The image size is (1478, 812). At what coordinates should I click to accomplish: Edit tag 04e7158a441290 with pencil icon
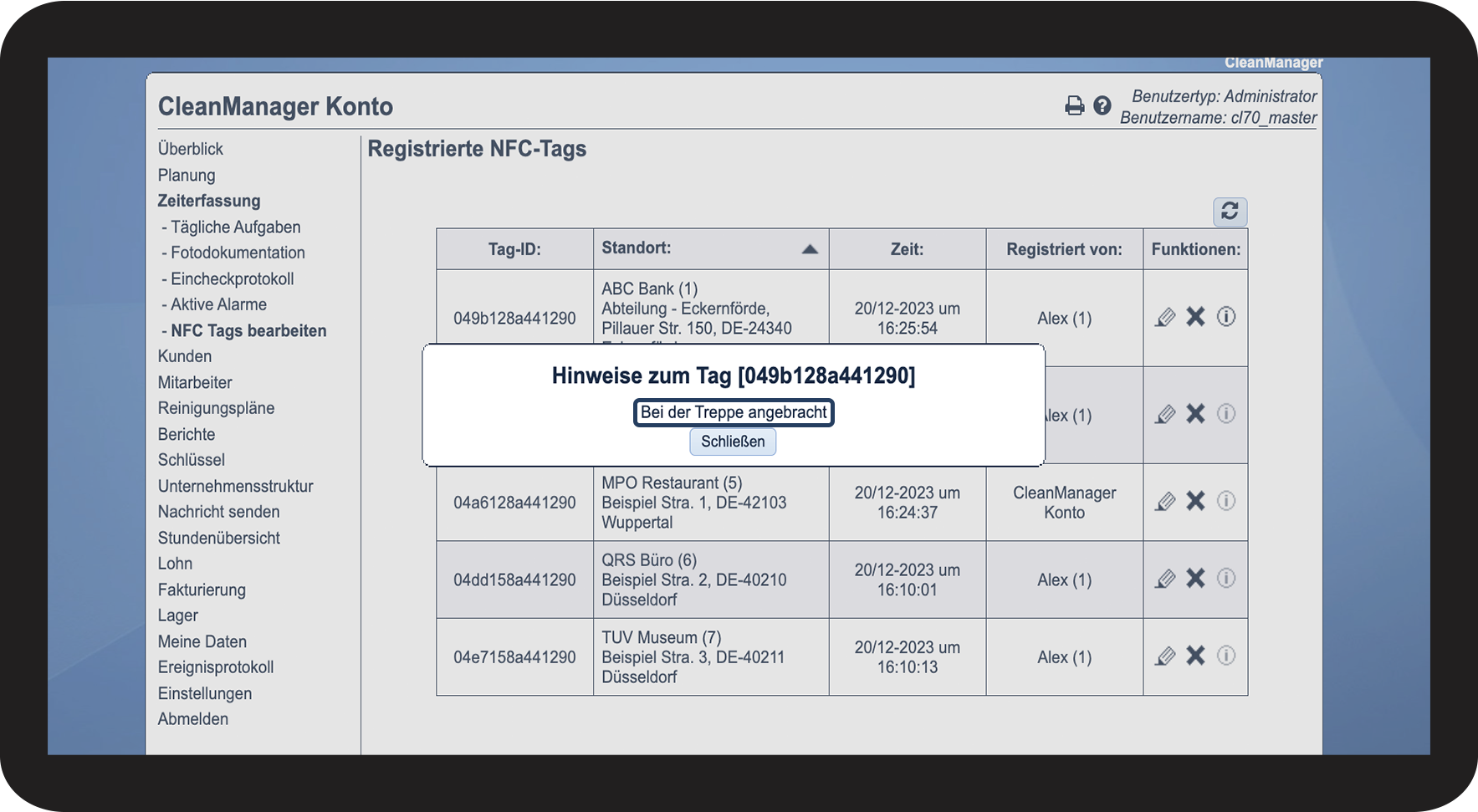tap(1165, 656)
